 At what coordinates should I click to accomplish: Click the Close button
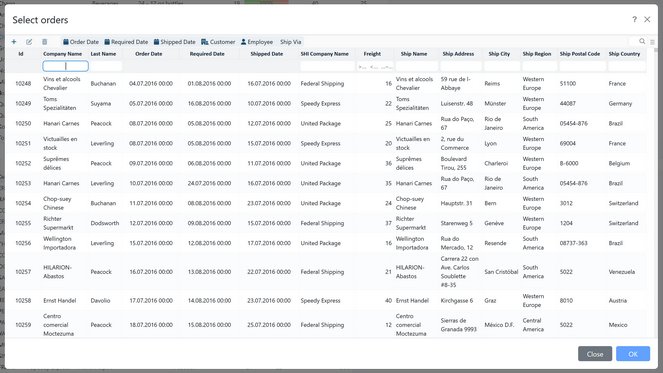pyautogui.click(x=595, y=354)
